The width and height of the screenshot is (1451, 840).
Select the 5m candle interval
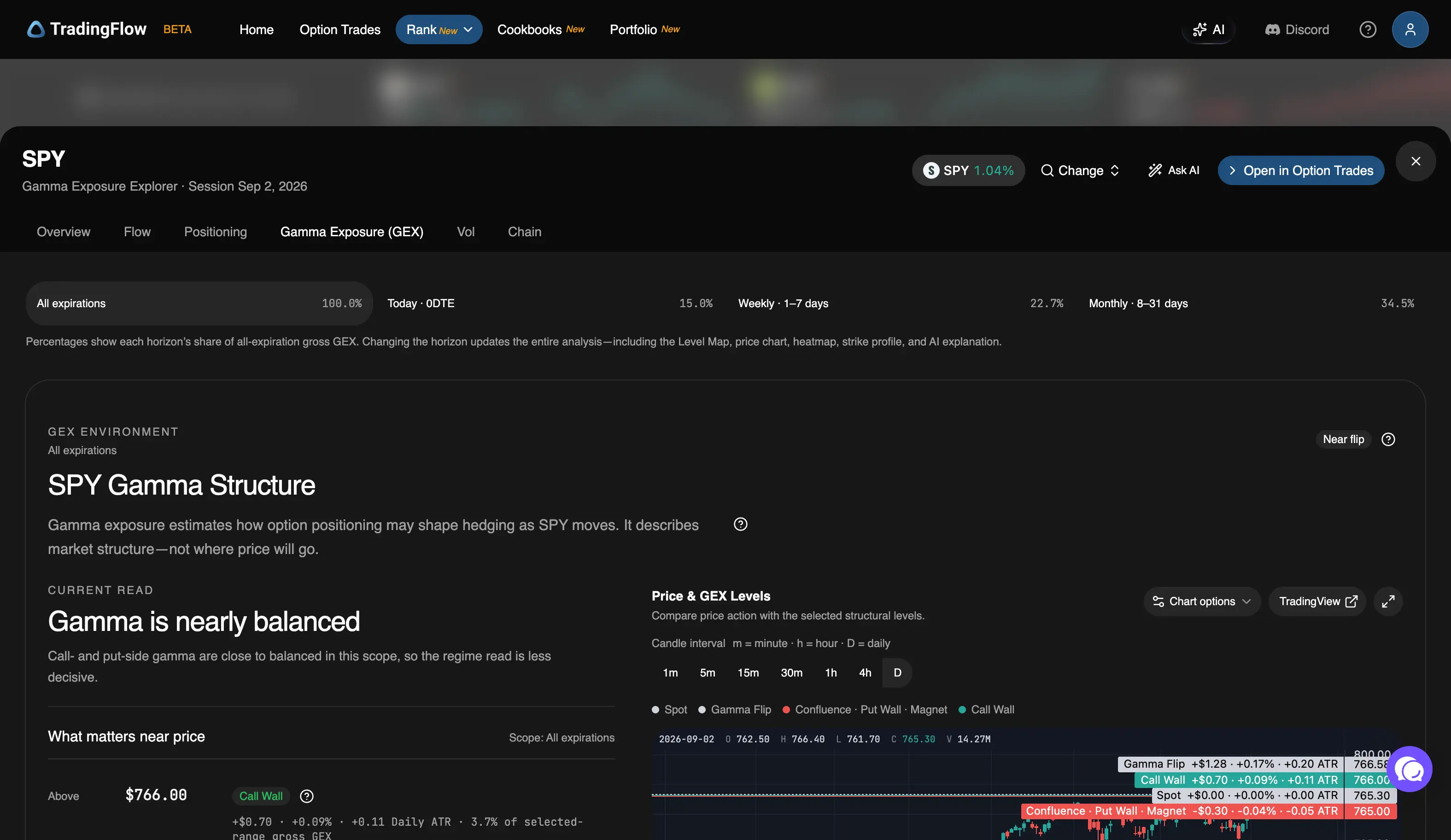(708, 672)
